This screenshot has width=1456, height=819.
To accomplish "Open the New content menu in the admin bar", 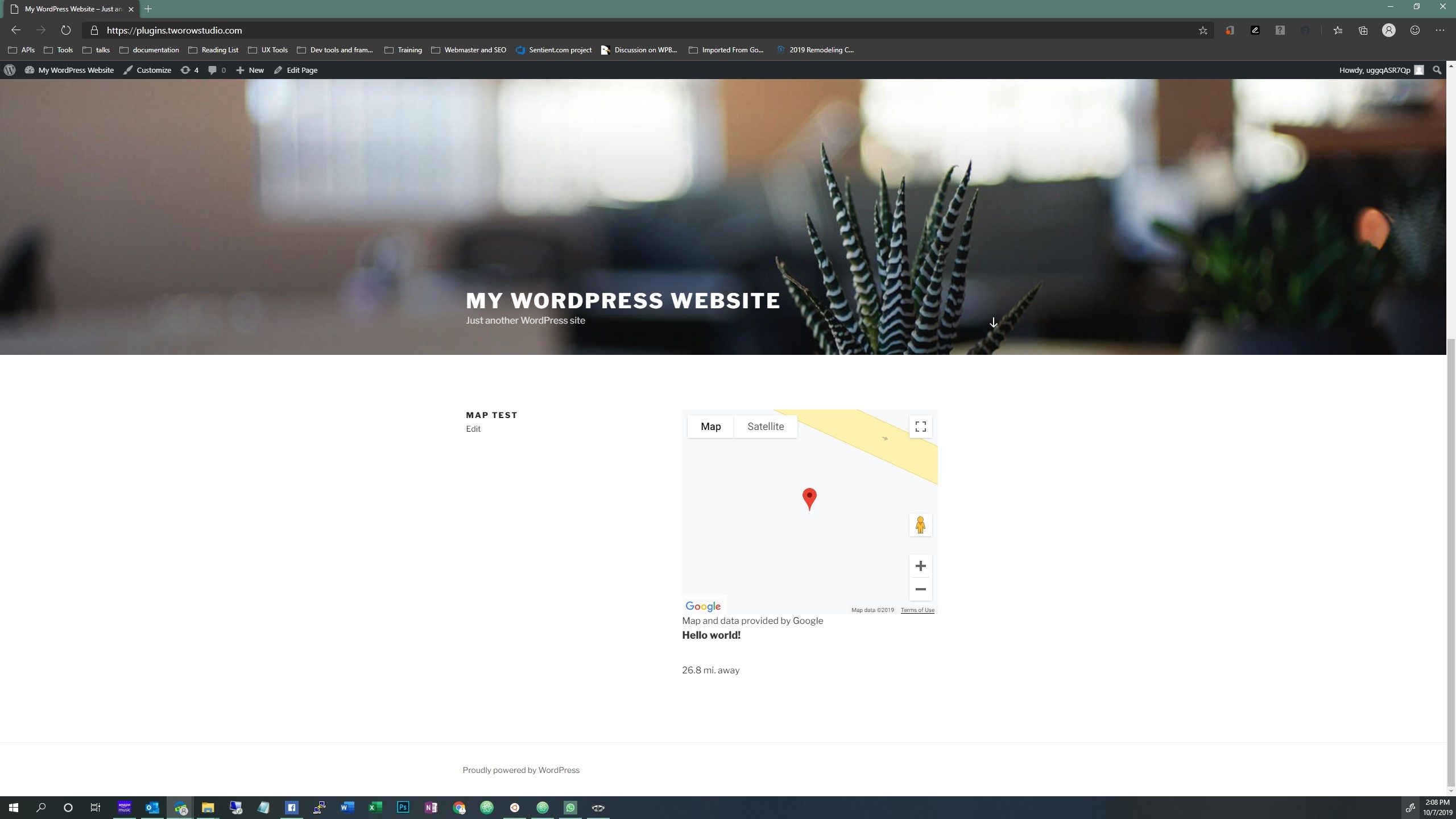I will (250, 70).
